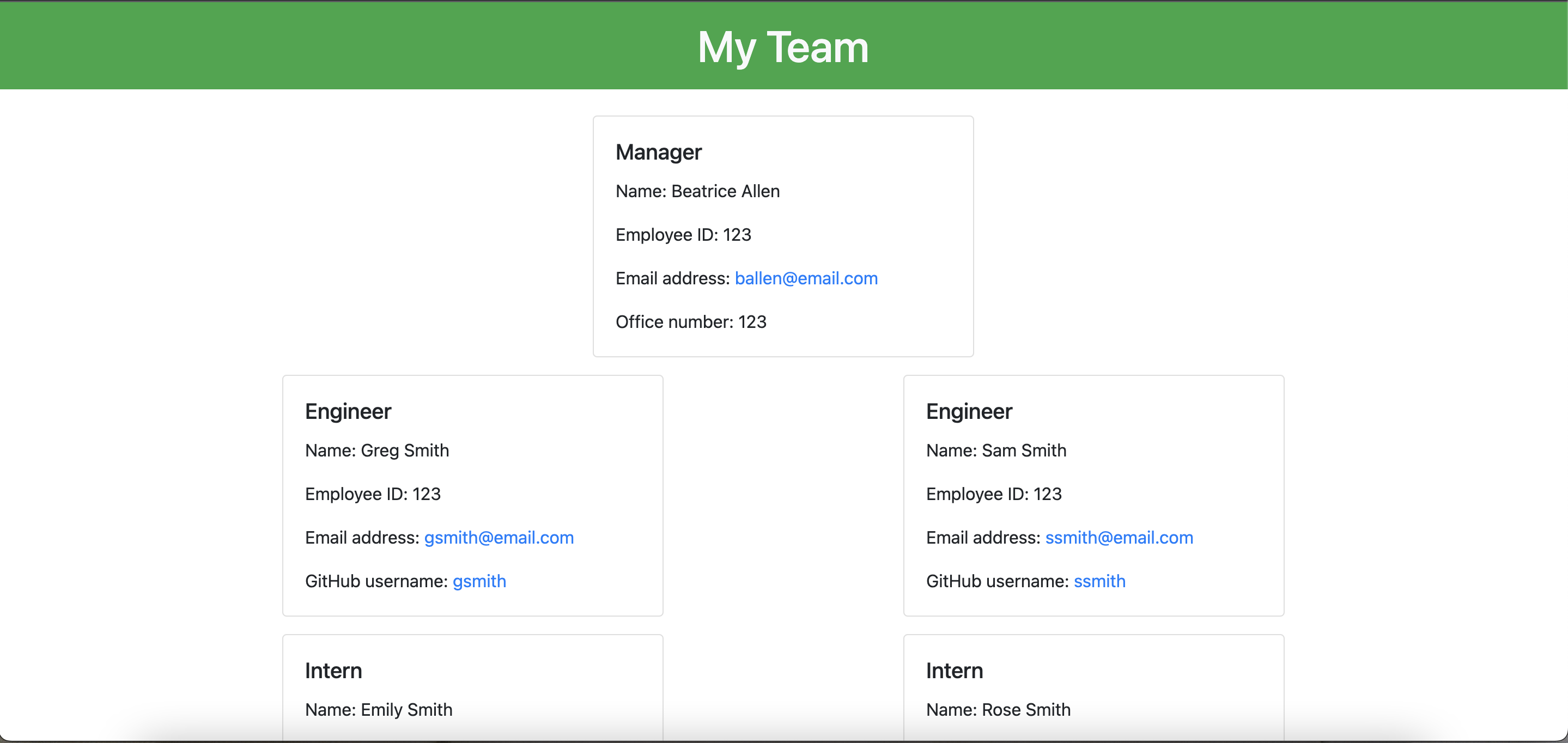Open ssmith's GitHub profile link
Viewport: 1568px width, 743px height.
1099,581
